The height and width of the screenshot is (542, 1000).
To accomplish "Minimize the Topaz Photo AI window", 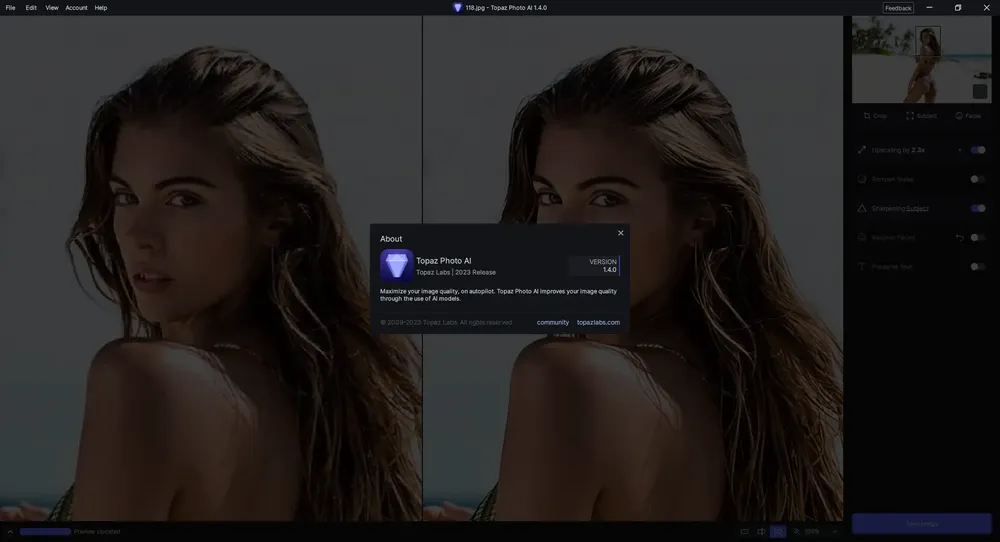I will click(929, 8).
